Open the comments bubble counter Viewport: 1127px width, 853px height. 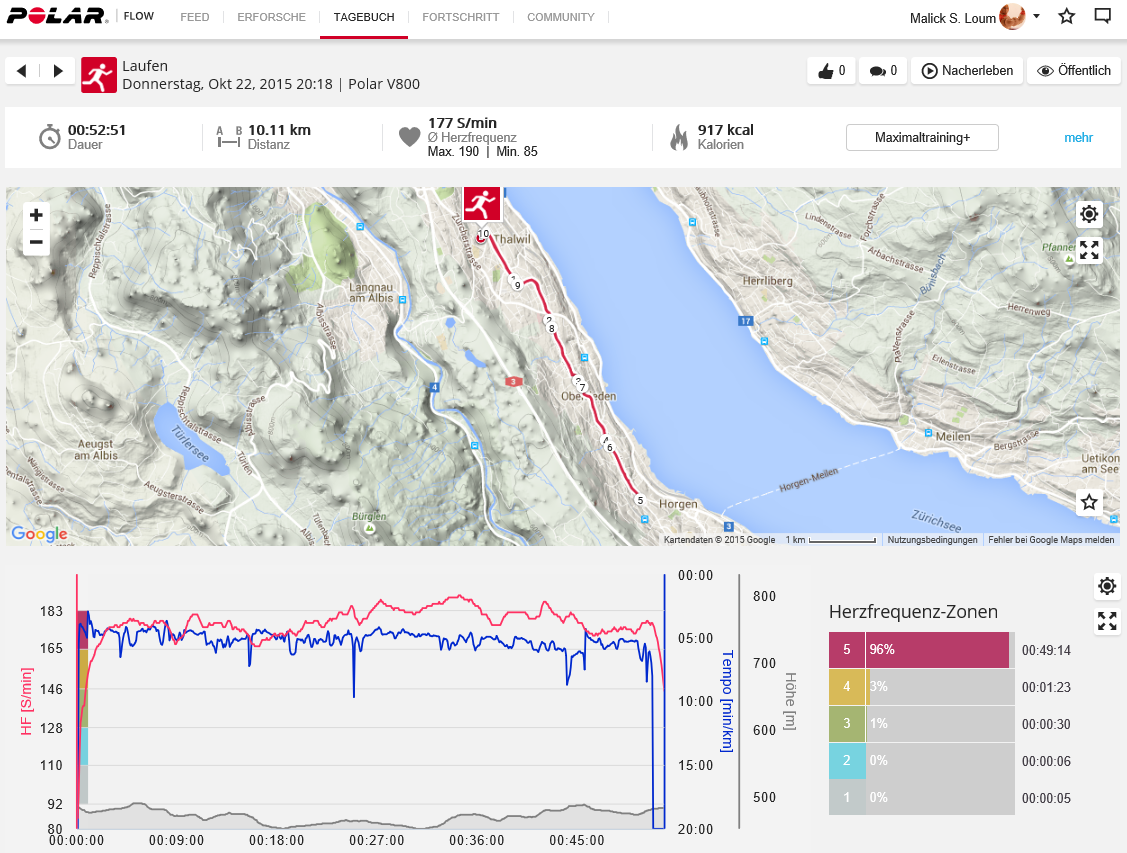coord(883,71)
